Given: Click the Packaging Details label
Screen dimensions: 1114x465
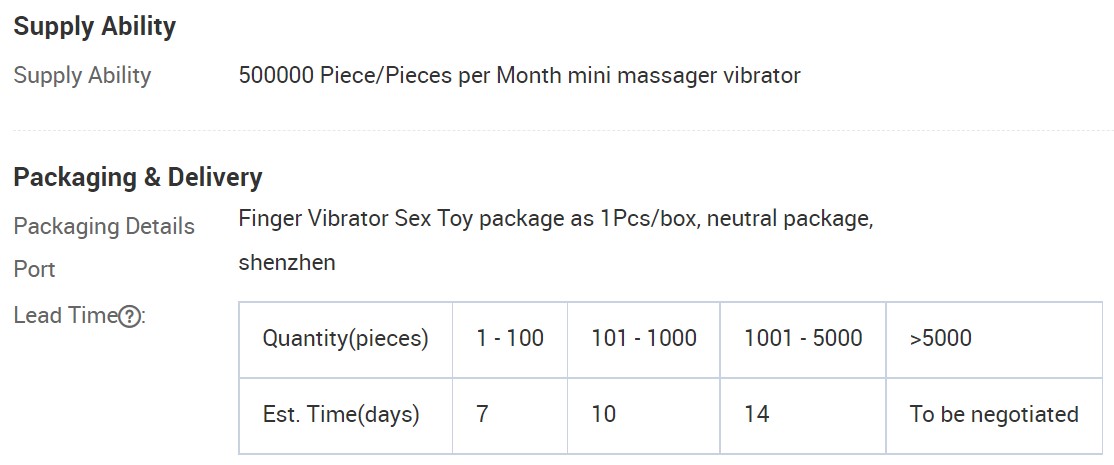Looking at the screenshot, I should point(104,226).
